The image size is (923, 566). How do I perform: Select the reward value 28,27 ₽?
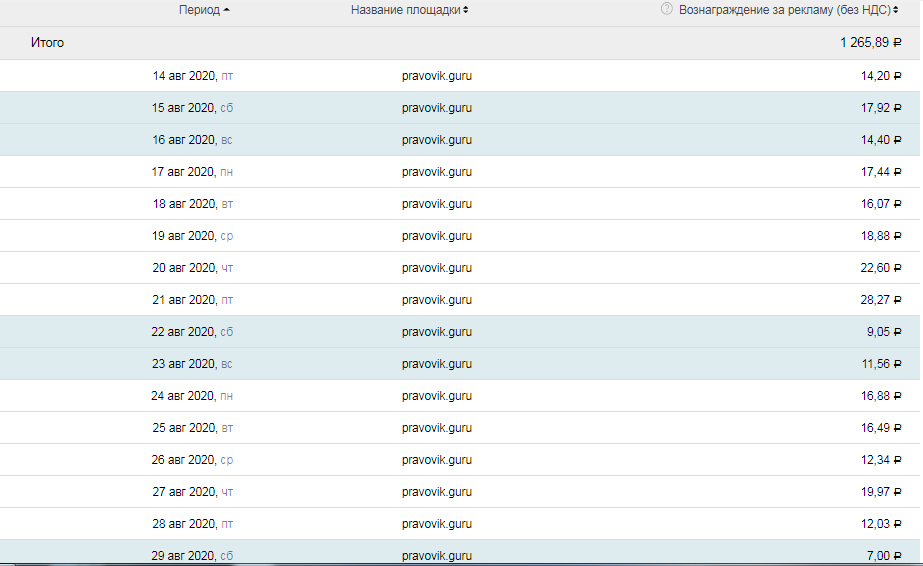click(881, 300)
